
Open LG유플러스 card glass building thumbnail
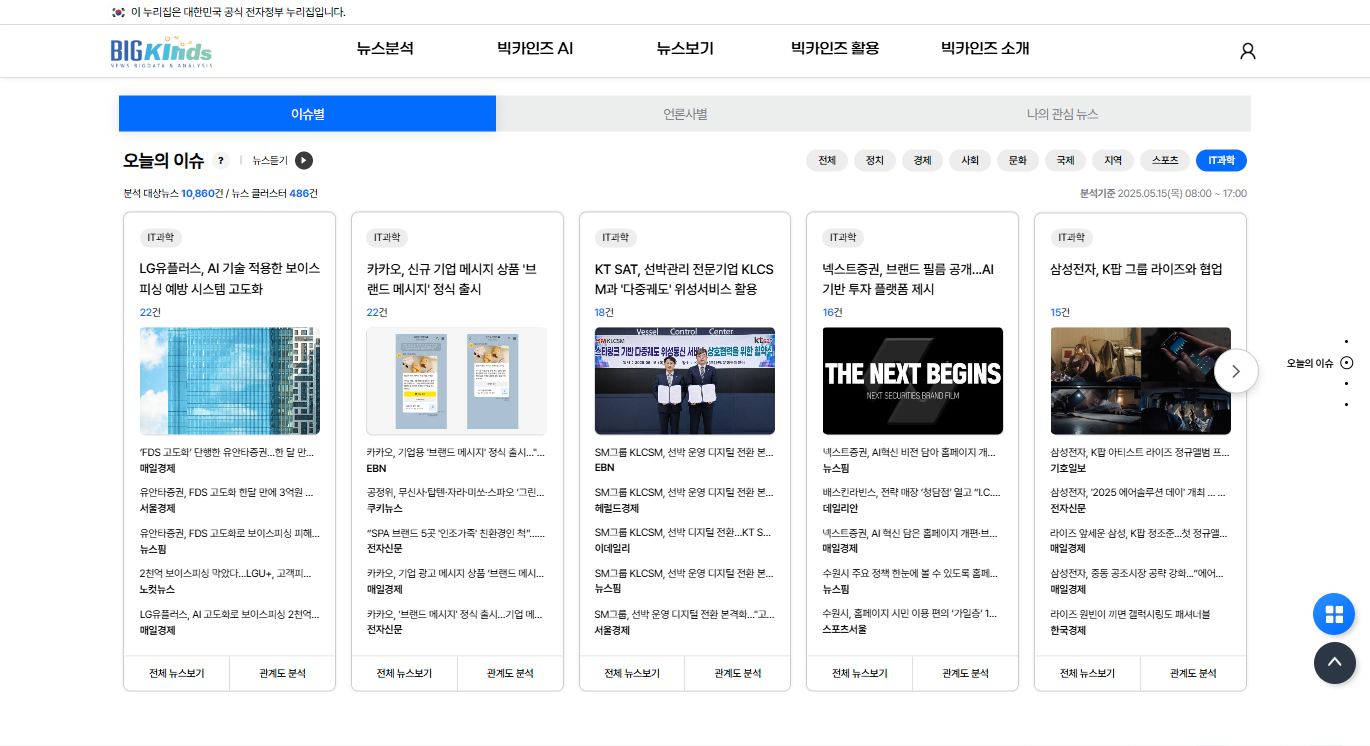point(230,381)
